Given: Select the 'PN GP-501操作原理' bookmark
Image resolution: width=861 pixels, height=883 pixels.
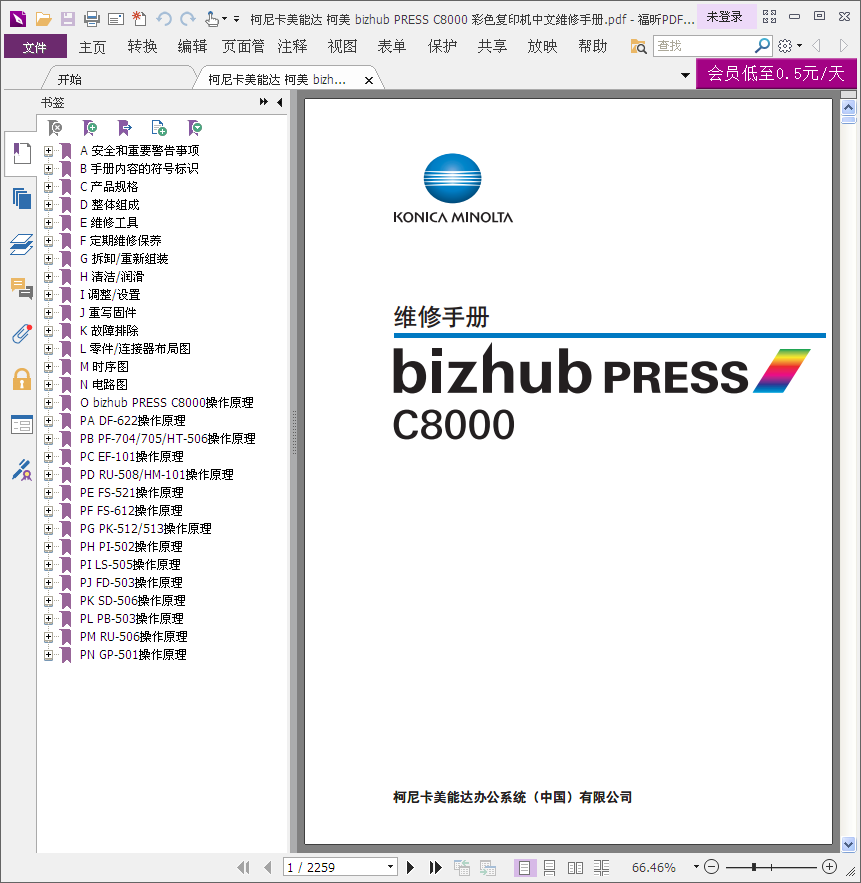Looking at the screenshot, I should pos(133,655).
